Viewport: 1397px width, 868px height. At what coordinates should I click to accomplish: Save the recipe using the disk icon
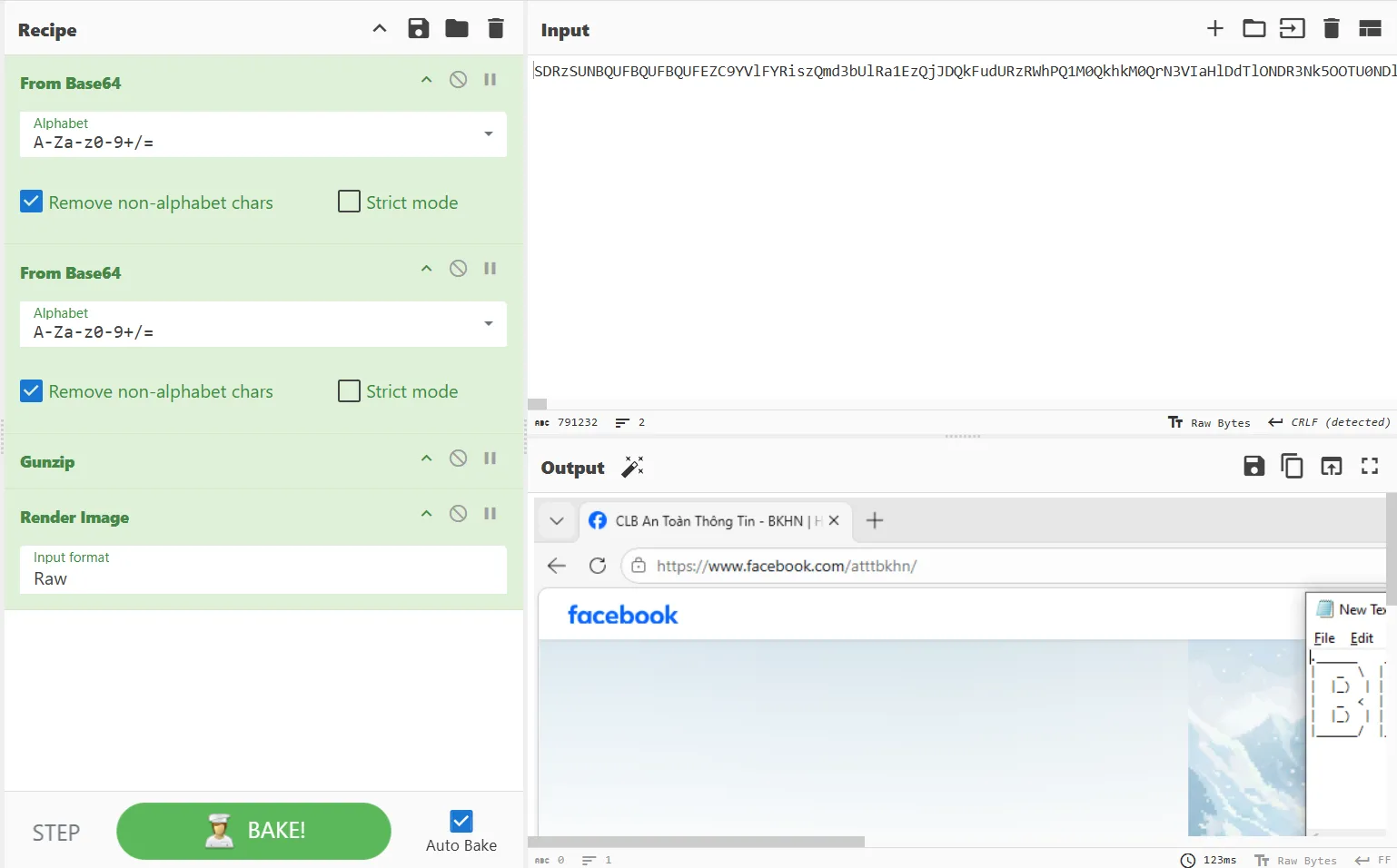[419, 29]
